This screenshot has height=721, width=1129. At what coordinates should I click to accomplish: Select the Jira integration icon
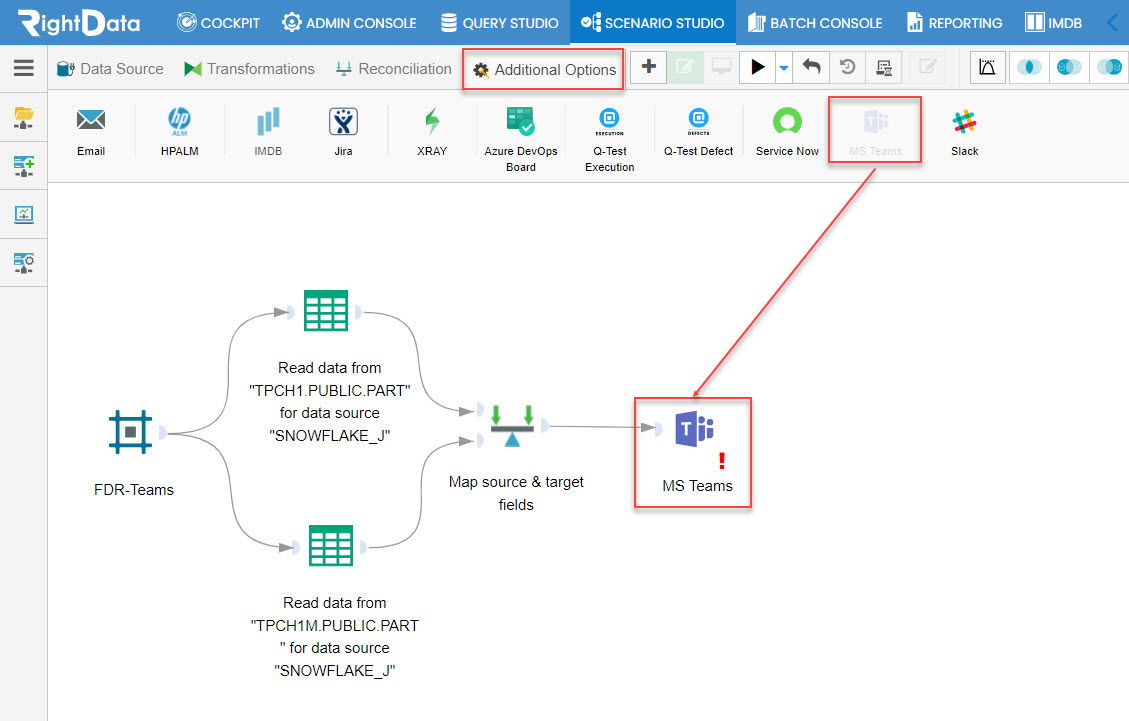(x=343, y=131)
